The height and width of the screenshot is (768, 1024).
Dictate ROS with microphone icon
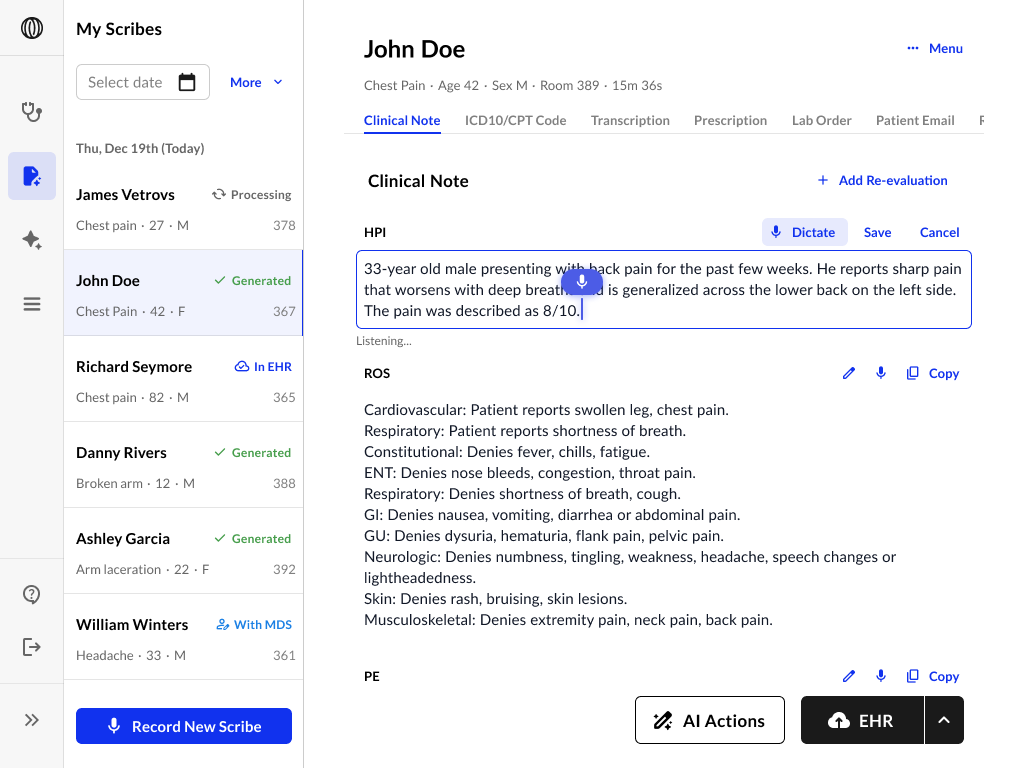tap(880, 373)
